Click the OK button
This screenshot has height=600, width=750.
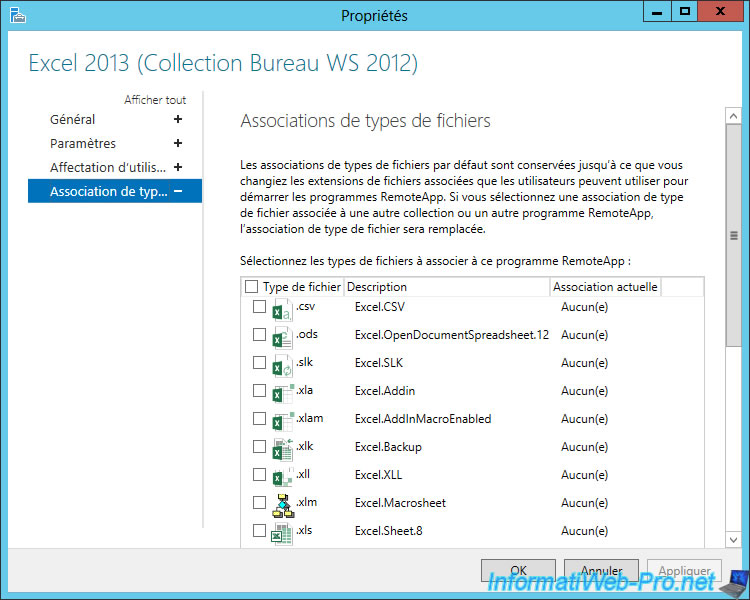pos(518,570)
